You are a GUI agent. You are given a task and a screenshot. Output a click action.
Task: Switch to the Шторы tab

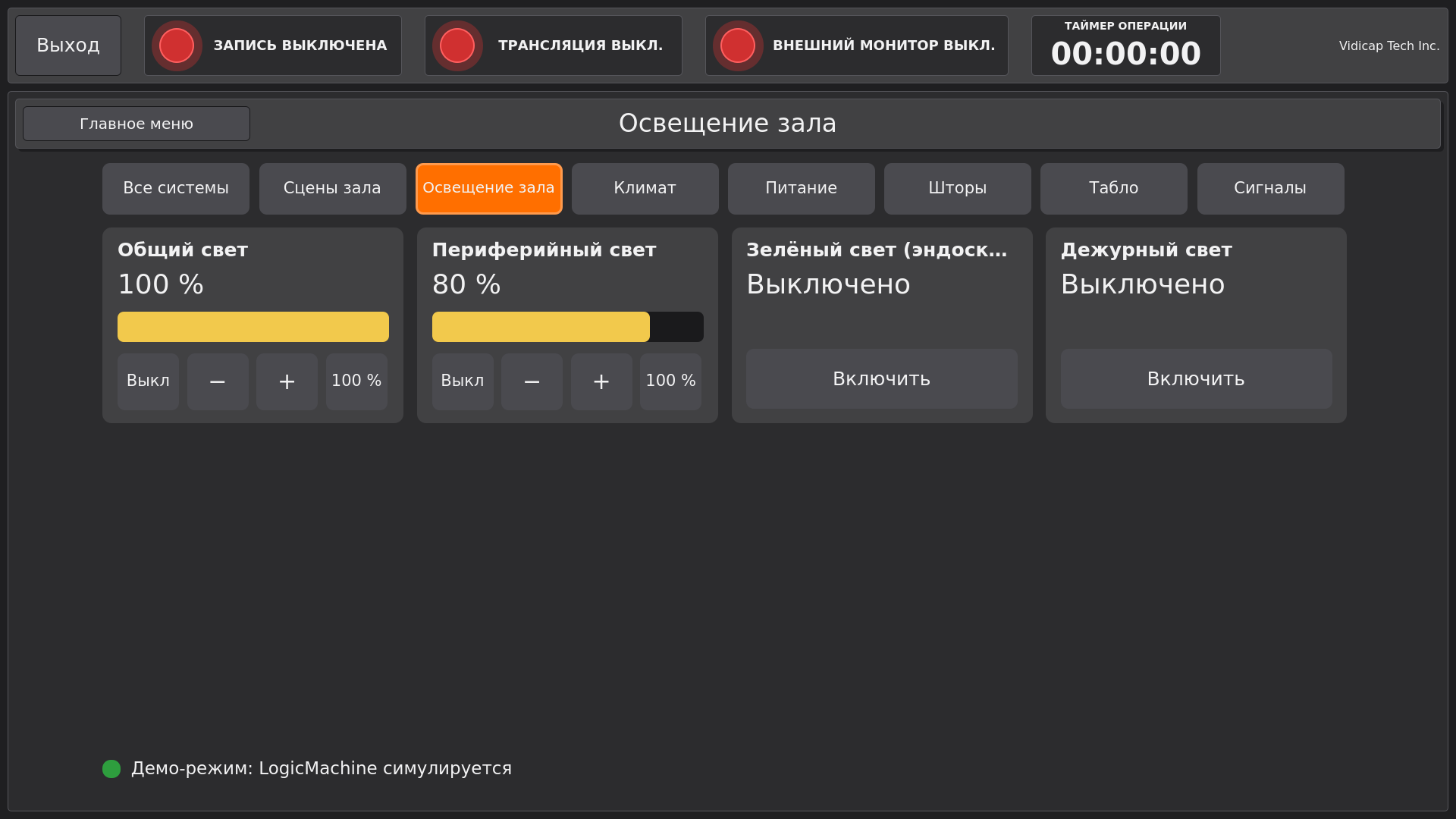pos(958,189)
